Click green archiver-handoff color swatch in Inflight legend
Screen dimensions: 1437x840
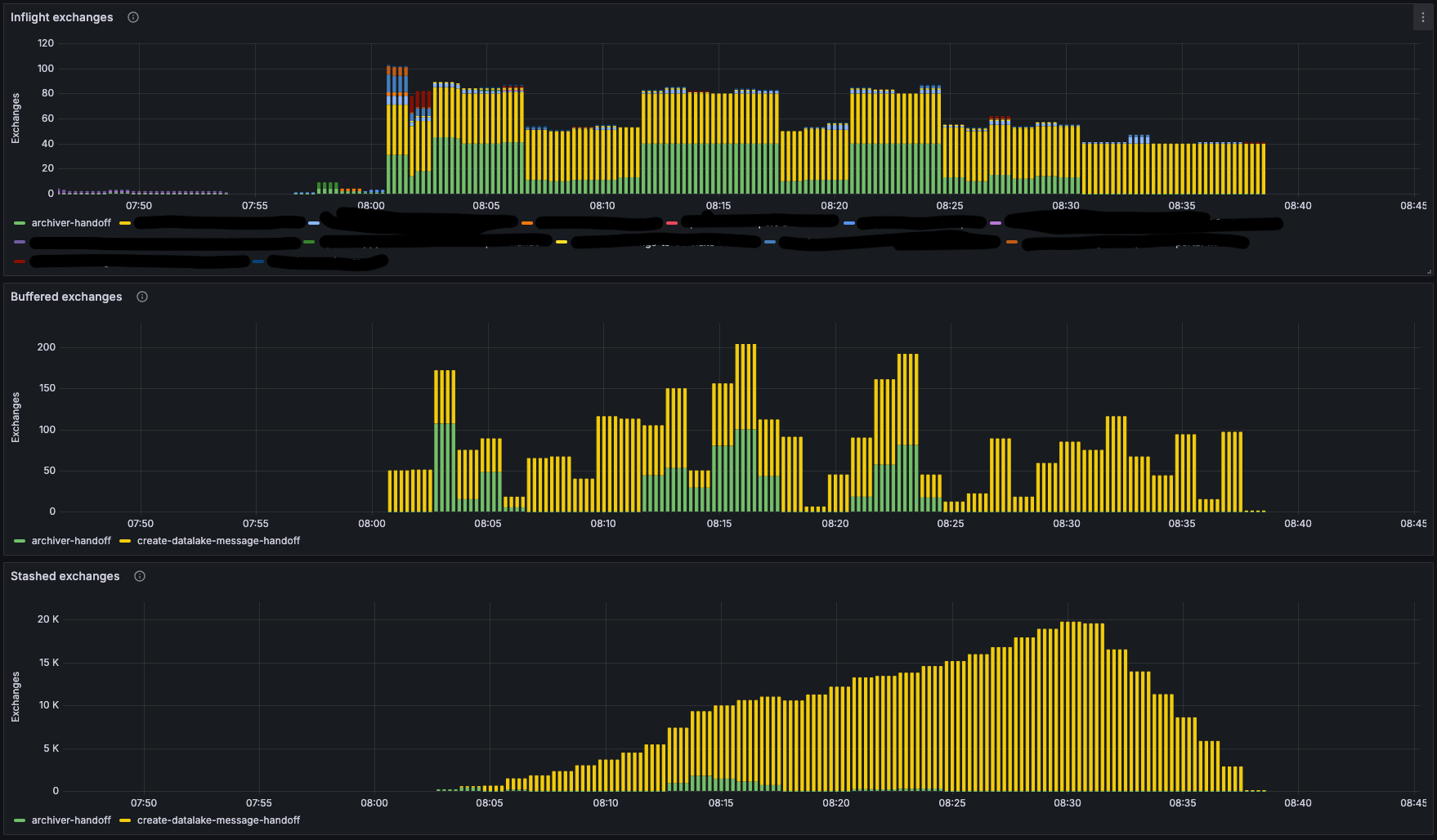pos(20,223)
